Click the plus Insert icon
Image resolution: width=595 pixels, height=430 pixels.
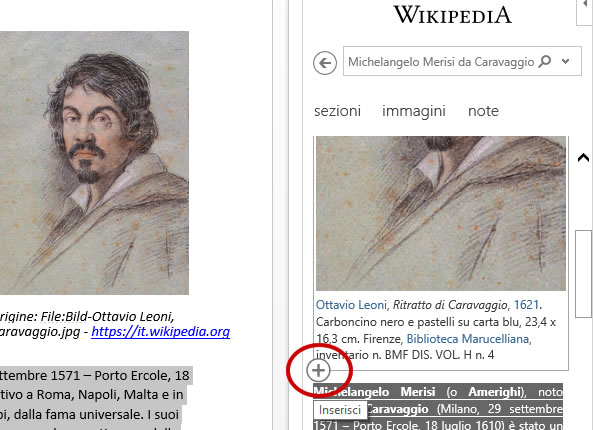tap(318, 370)
